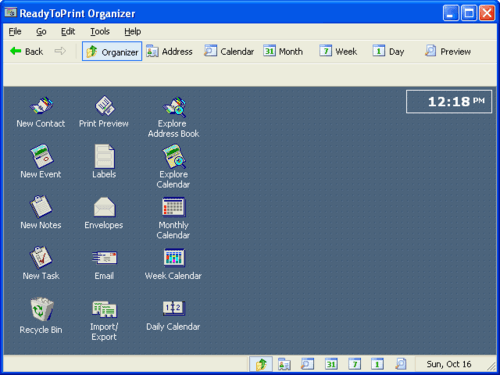Image resolution: width=500 pixels, height=375 pixels.
Task: Open the File menu
Action: 15,32
